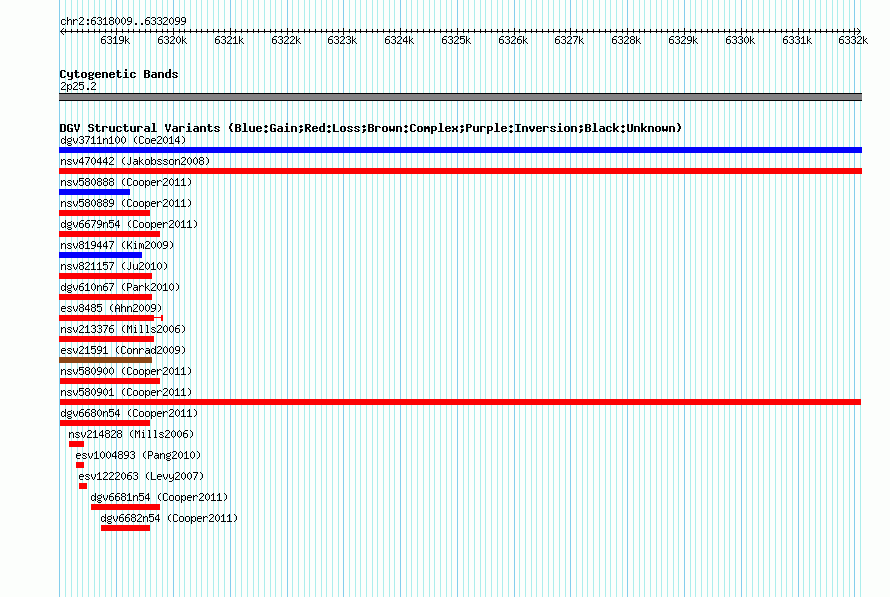Open dgv610n67 (Park2010) variant label
This screenshot has height=597, width=890.
(120, 287)
